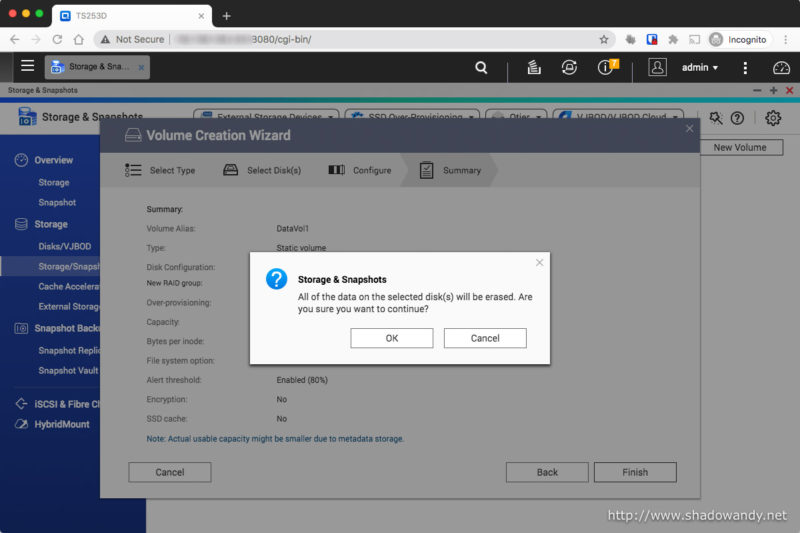Image resolution: width=800 pixels, height=533 pixels.
Task: Open Storage & Snapshots settings gear
Action: (x=773, y=118)
